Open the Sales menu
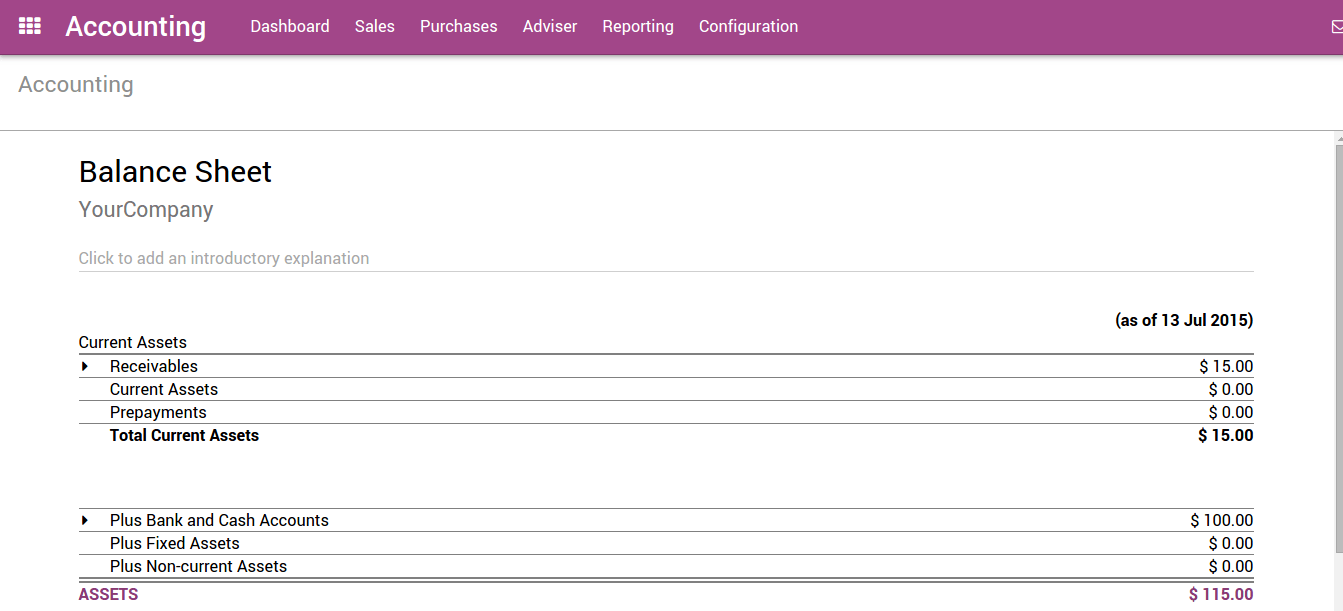The width and height of the screenshot is (1343, 611). click(x=374, y=26)
